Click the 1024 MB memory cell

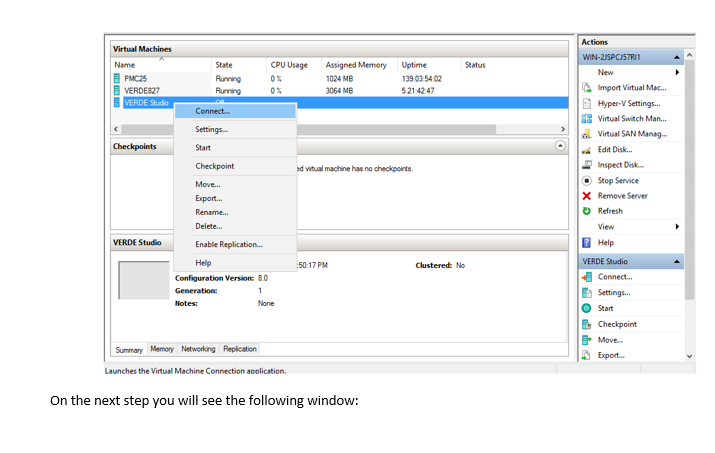[x=339, y=78]
